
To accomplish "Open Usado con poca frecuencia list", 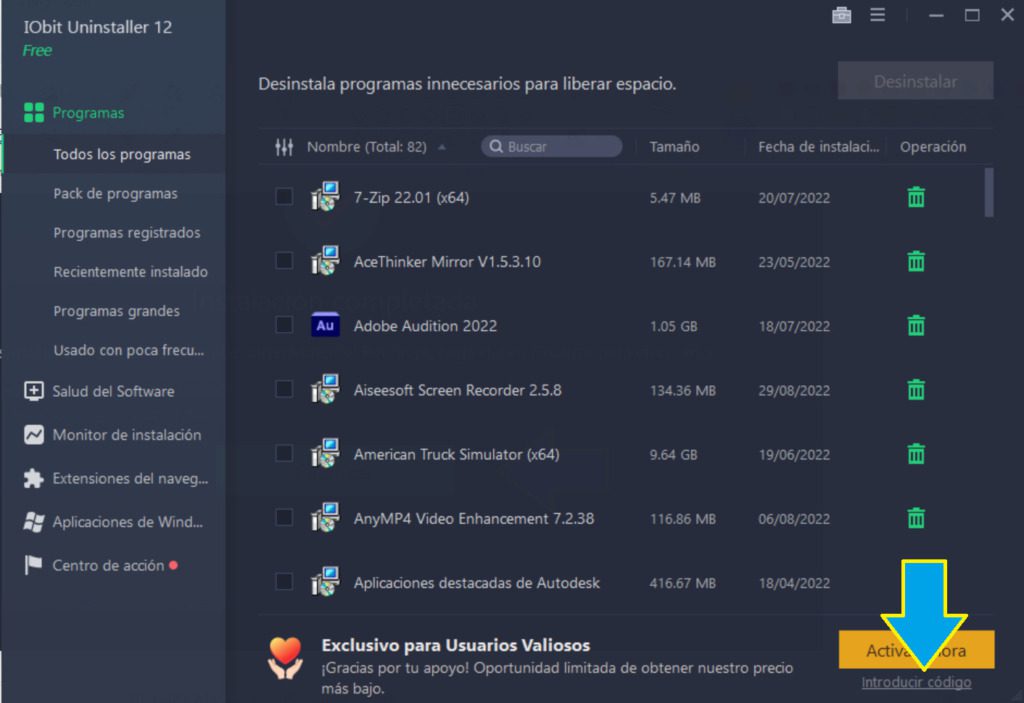I will click(x=129, y=350).
